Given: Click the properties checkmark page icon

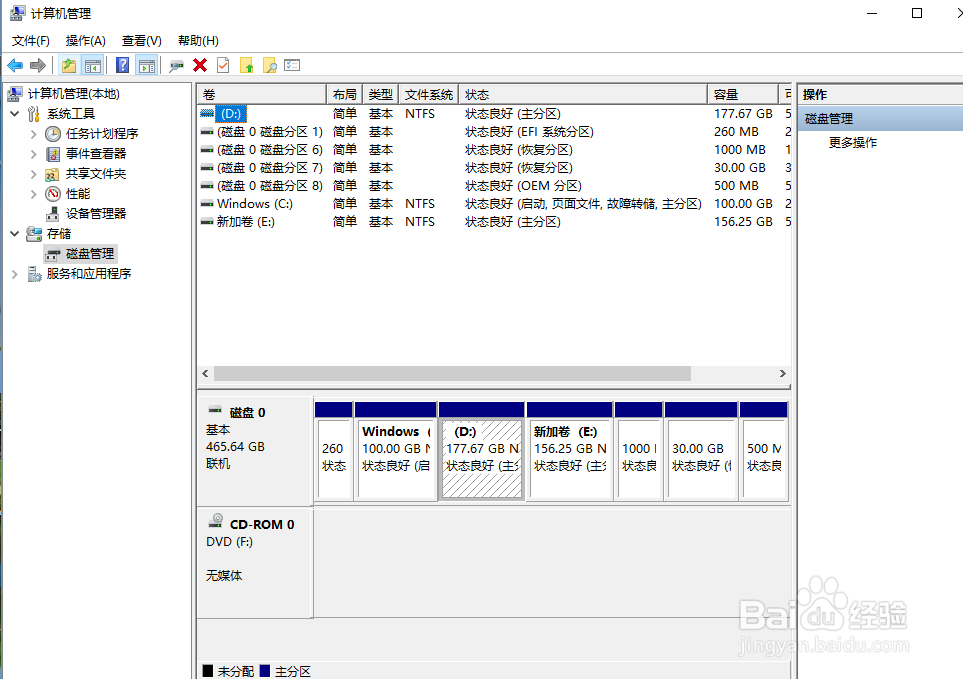Looking at the screenshot, I should (223, 65).
